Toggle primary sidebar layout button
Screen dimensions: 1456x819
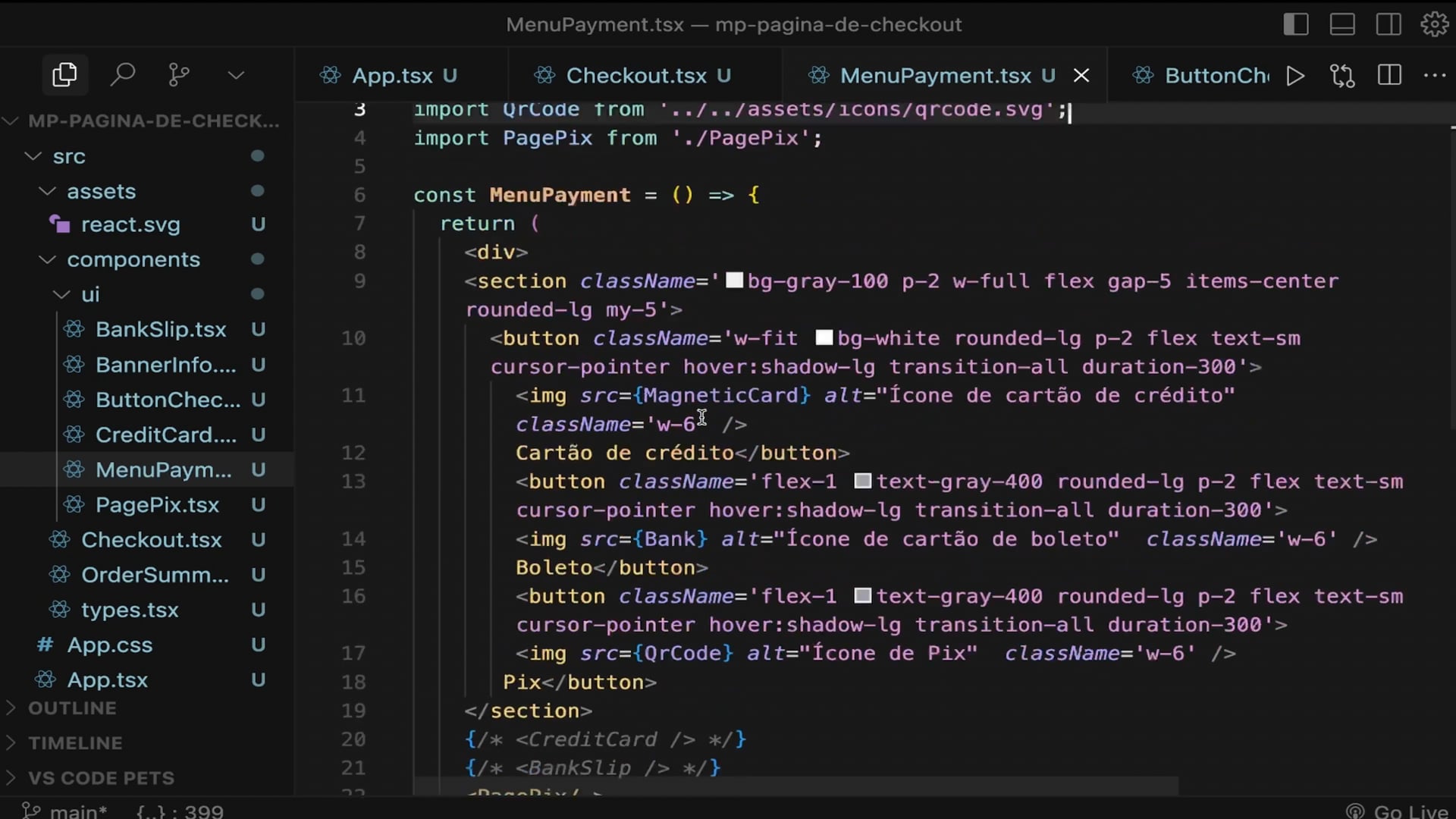[x=1296, y=24]
